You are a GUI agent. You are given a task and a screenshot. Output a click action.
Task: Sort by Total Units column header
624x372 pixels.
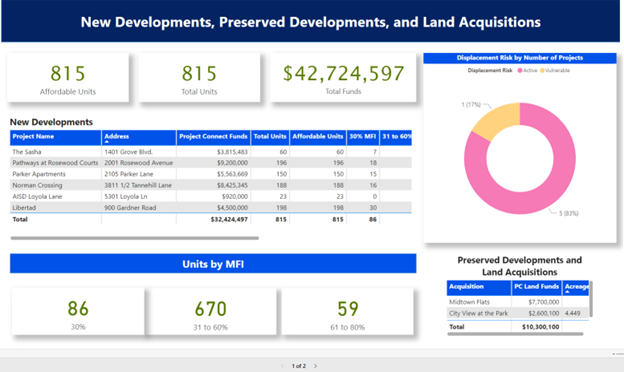tap(270, 137)
